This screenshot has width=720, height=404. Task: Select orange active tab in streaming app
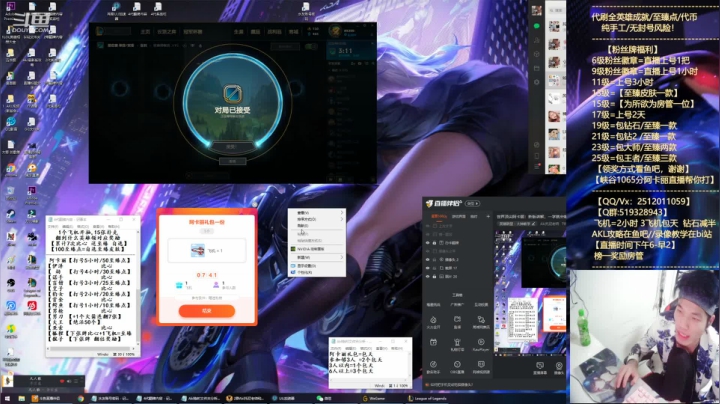pyautogui.click(x=439, y=216)
